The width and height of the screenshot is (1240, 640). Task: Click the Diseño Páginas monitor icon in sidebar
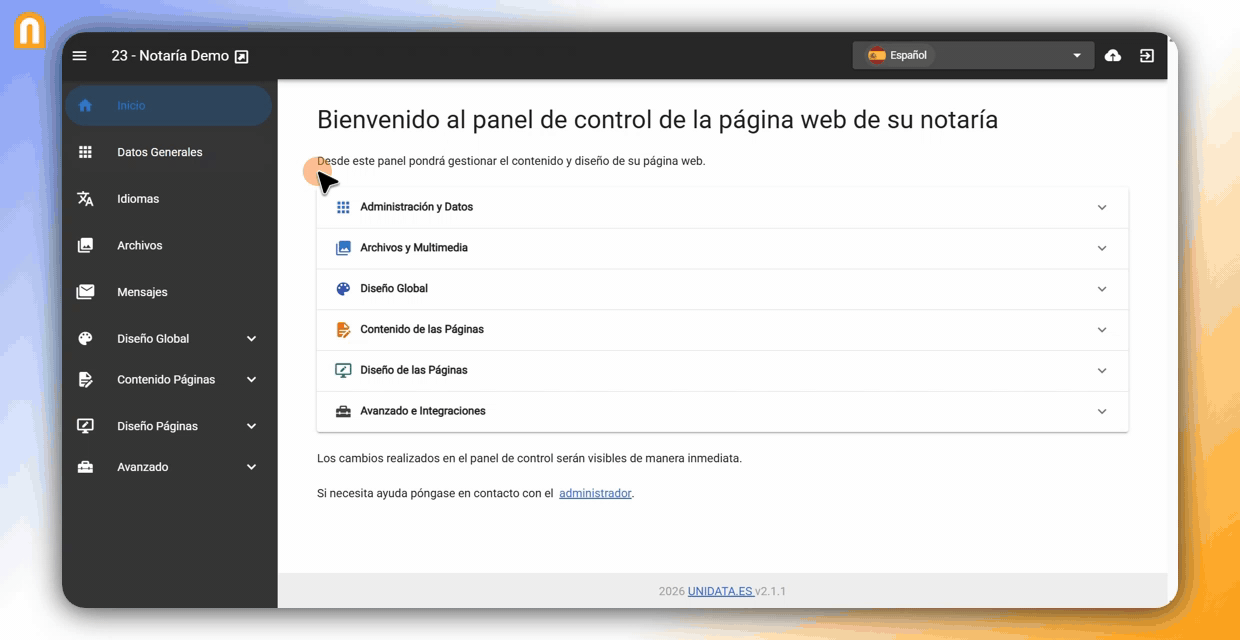pos(85,426)
